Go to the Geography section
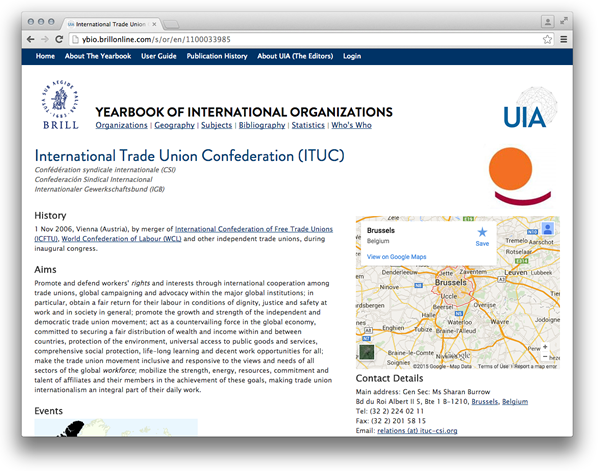This screenshot has width=600, height=471. pos(174,125)
